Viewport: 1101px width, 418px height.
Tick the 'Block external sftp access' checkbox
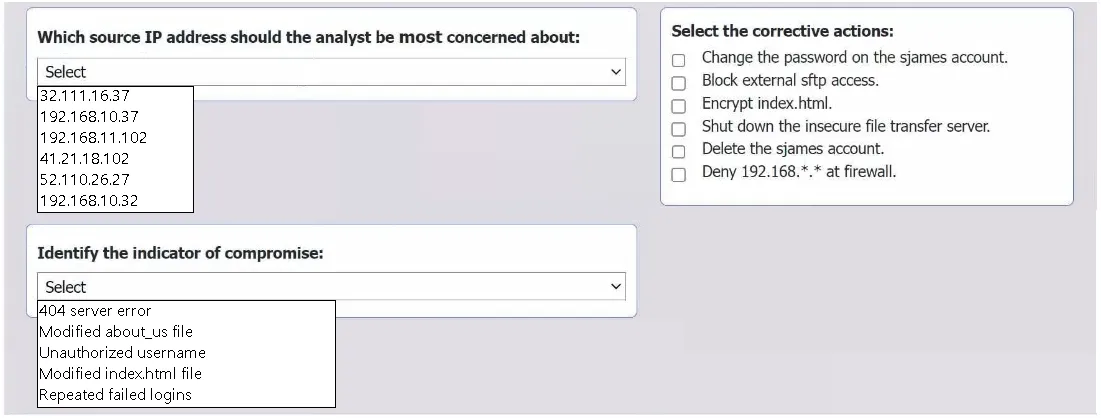point(678,83)
